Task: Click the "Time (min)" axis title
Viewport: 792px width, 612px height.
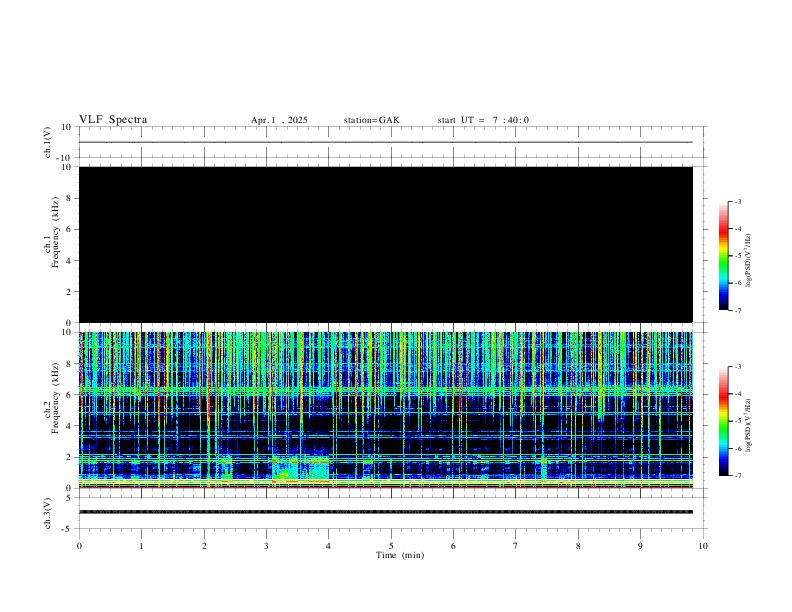Action: (x=400, y=555)
